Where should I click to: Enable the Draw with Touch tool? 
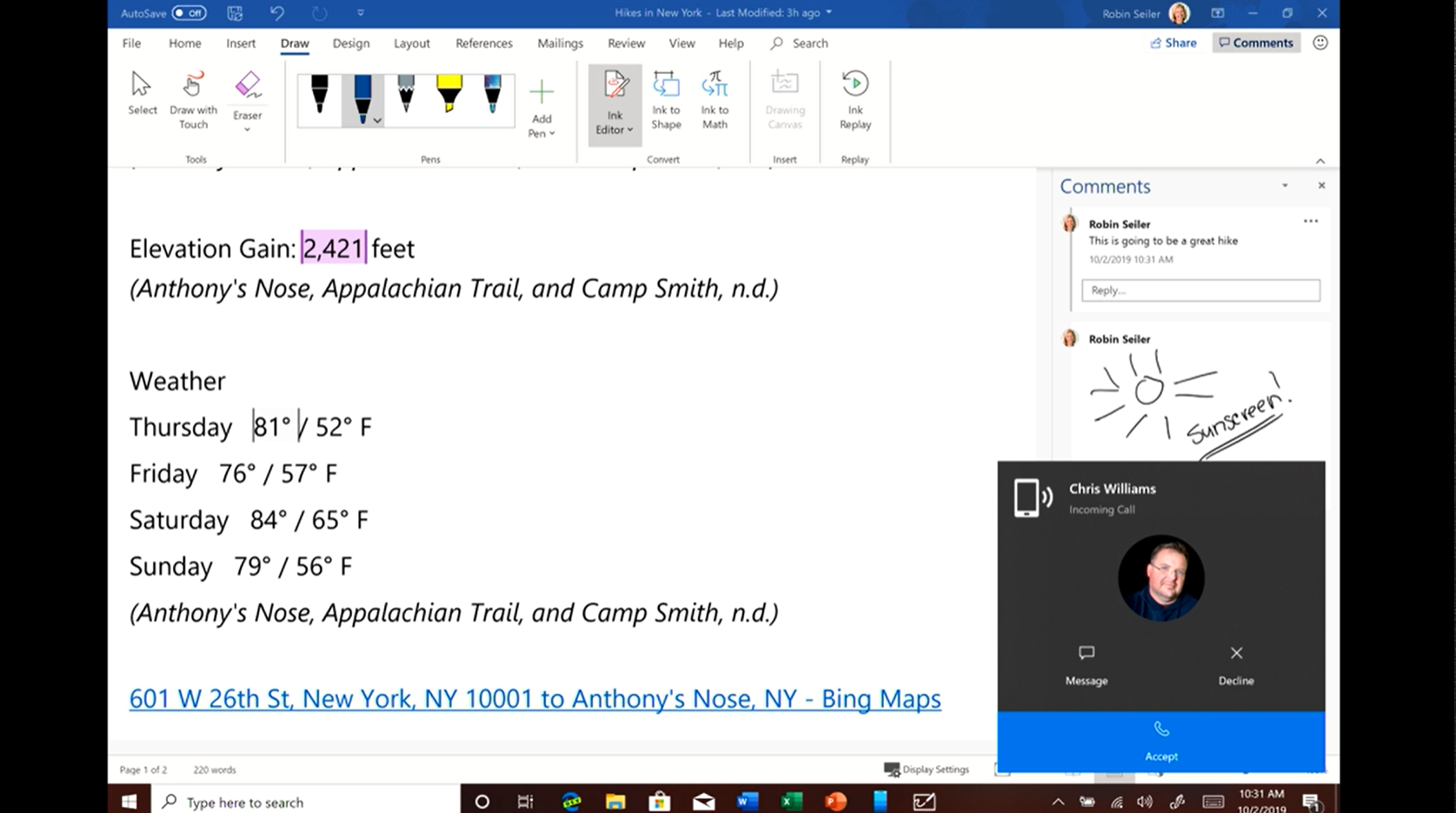193,96
